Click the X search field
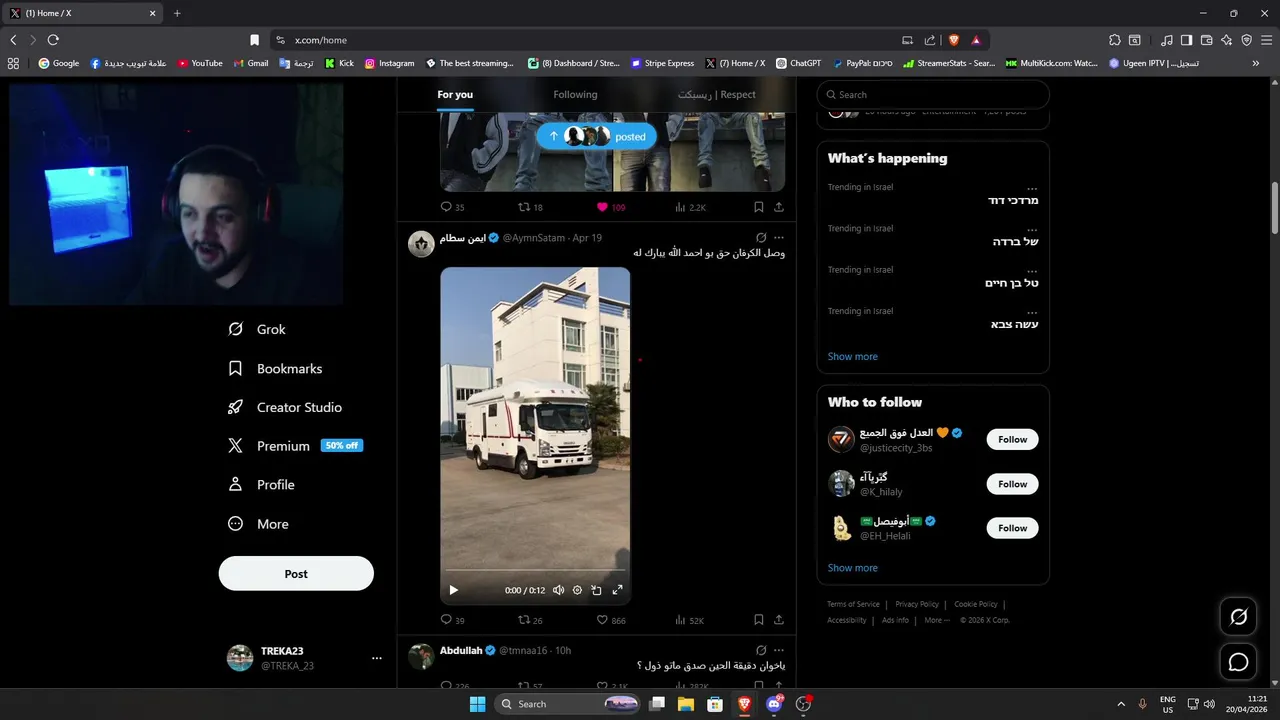 [933, 95]
